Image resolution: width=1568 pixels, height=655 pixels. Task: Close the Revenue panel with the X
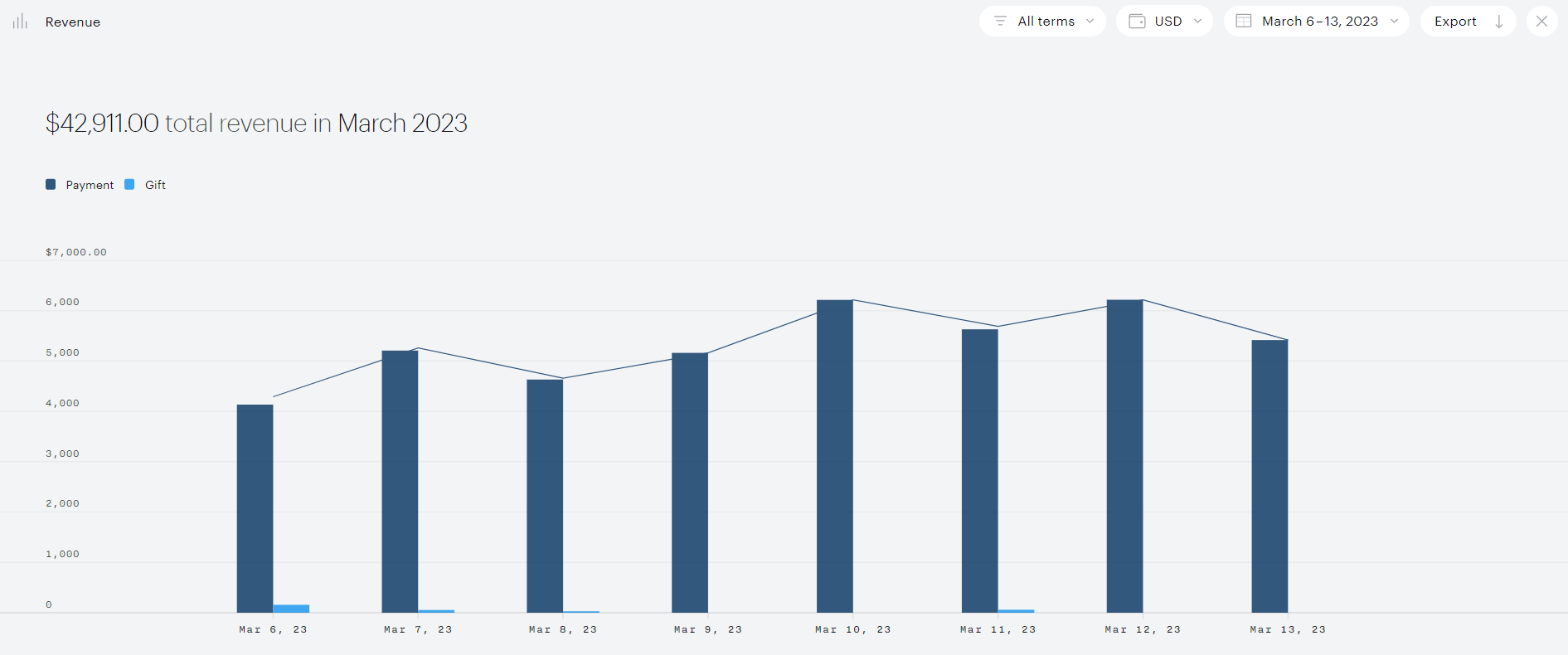pyautogui.click(x=1541, y=22)
